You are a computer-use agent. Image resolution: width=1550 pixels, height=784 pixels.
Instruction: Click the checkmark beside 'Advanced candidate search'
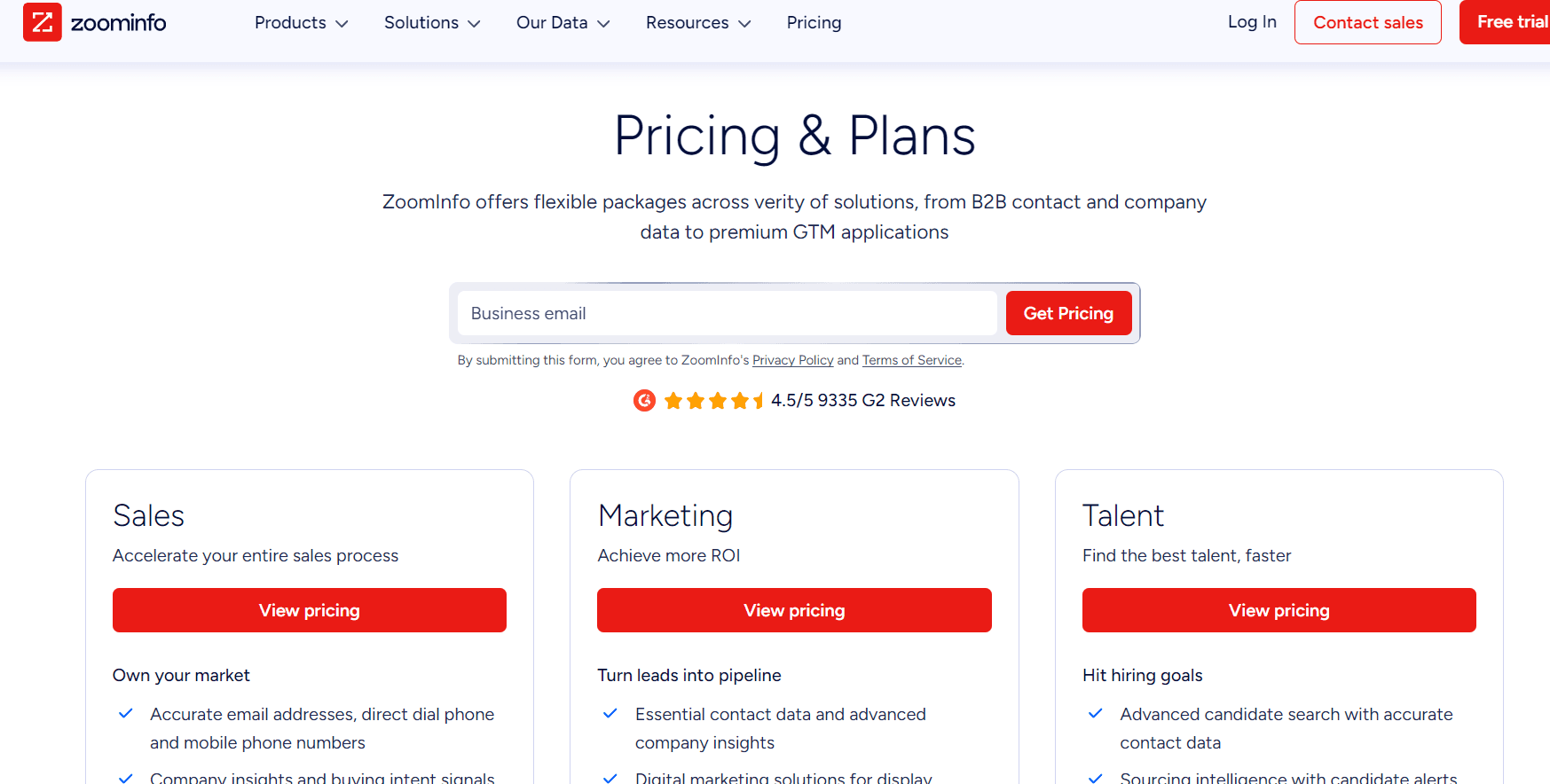point(1095,714)
